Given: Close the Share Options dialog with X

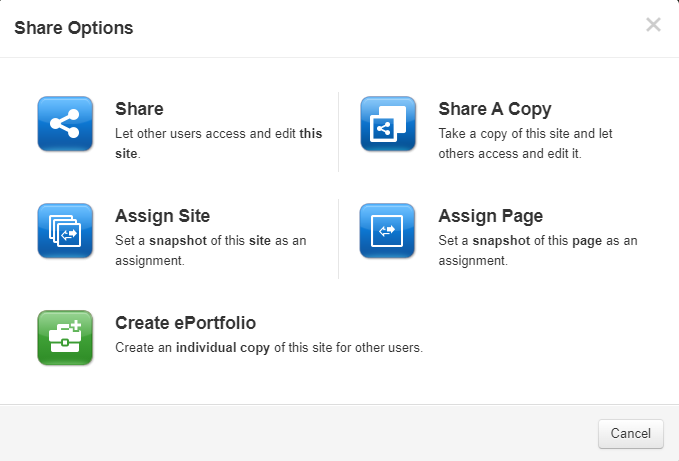Looking at the screenshot, I should click(653, 25).
